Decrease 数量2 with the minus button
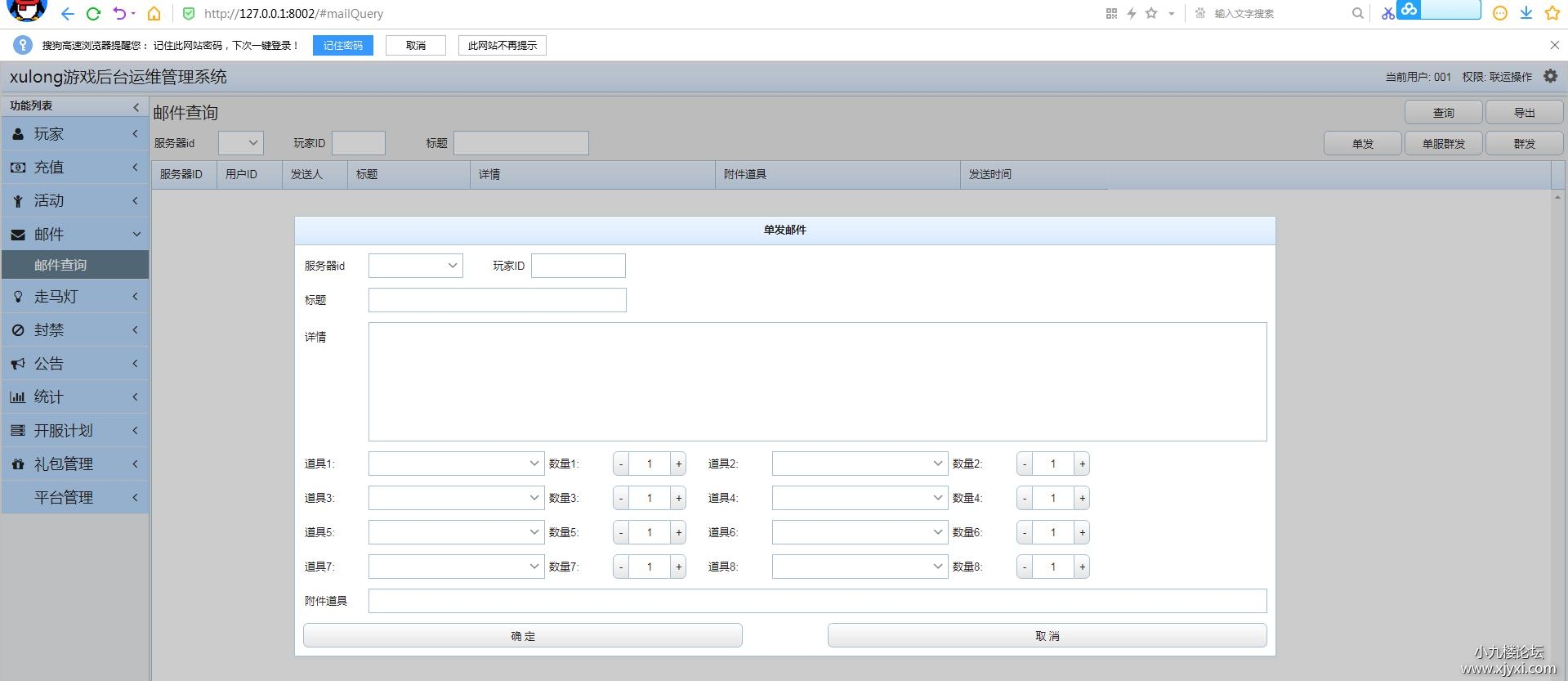Image resolution: width=1568 pixels, height=681 pixels. (x=1024, y=464)
